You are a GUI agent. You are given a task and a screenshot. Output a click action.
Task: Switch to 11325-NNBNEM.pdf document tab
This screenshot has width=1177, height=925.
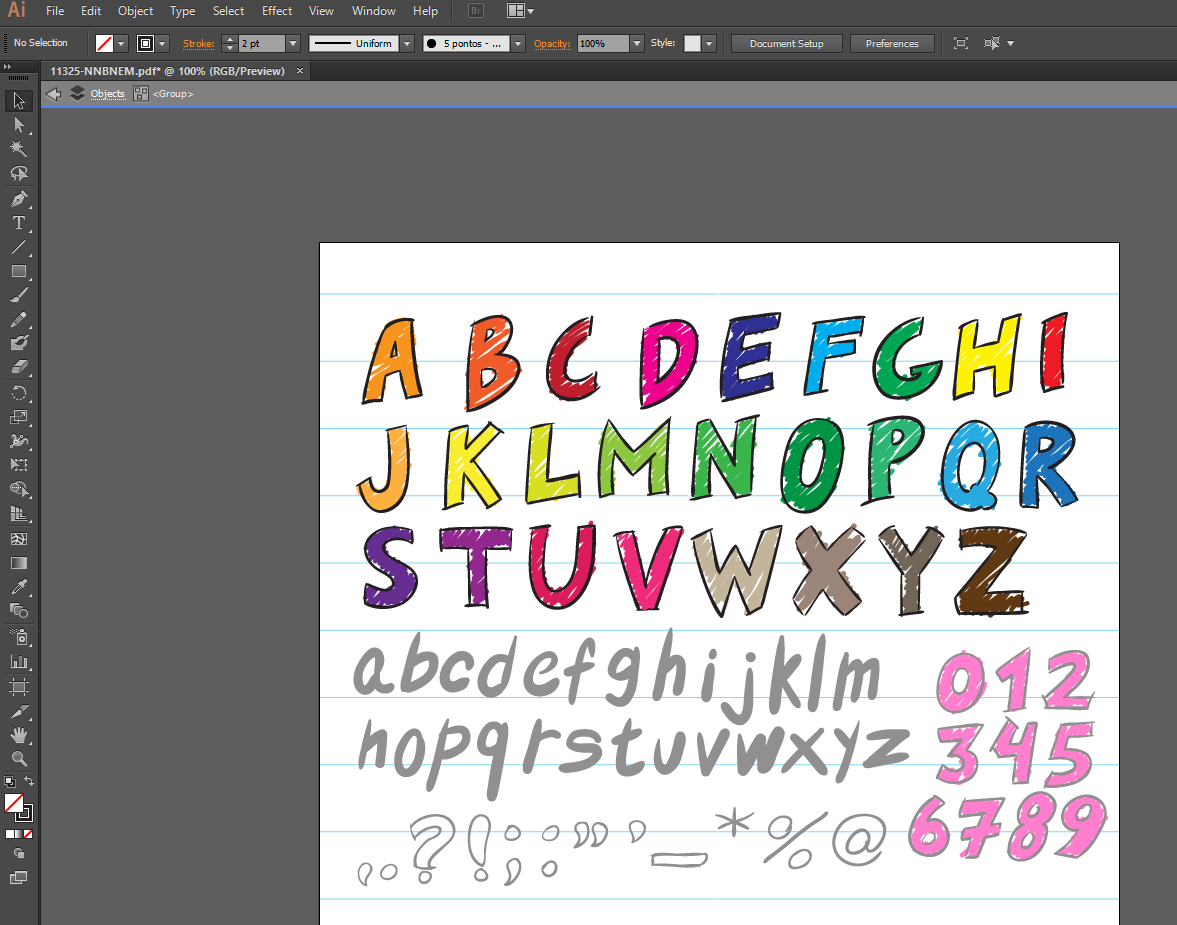pos(167,71)
